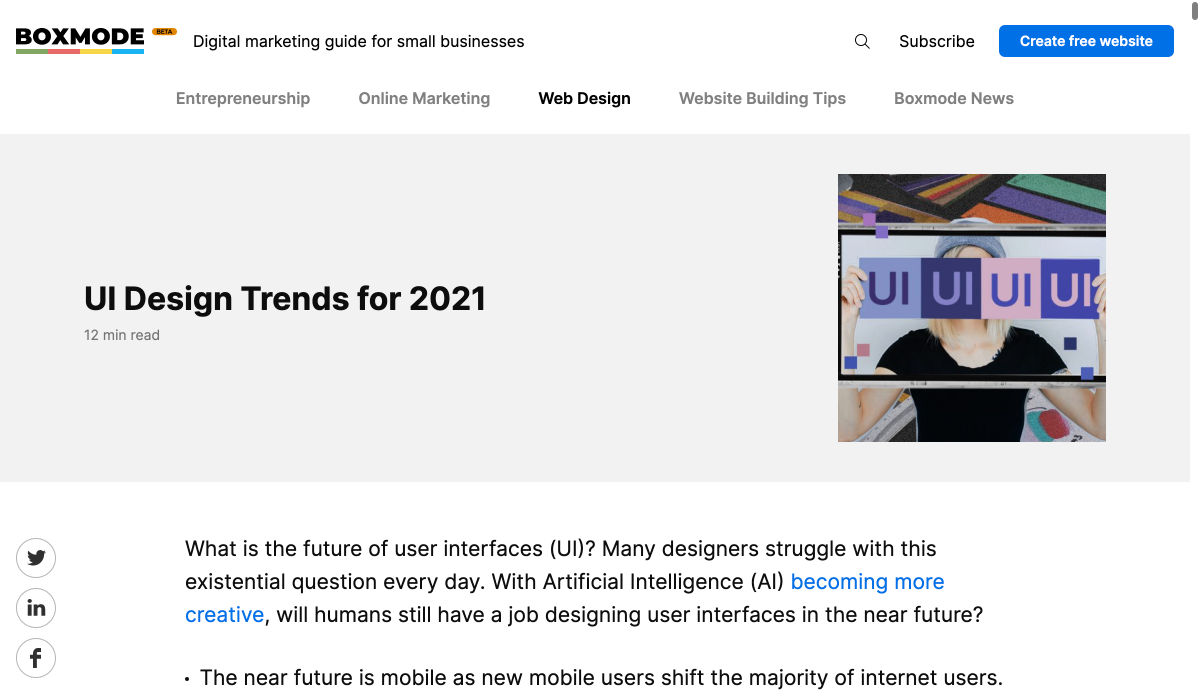
Task: Select the Web Design category
Action: tap(585, 98)
